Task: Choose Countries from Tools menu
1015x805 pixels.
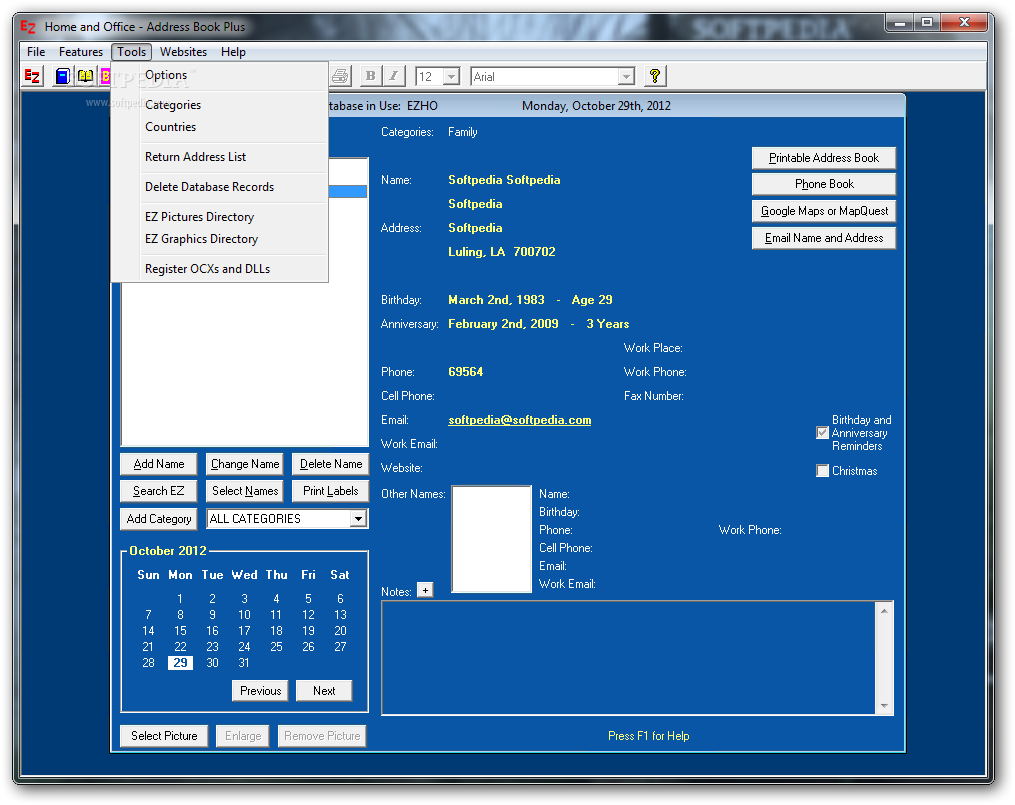Action: [x=220, y=127]
